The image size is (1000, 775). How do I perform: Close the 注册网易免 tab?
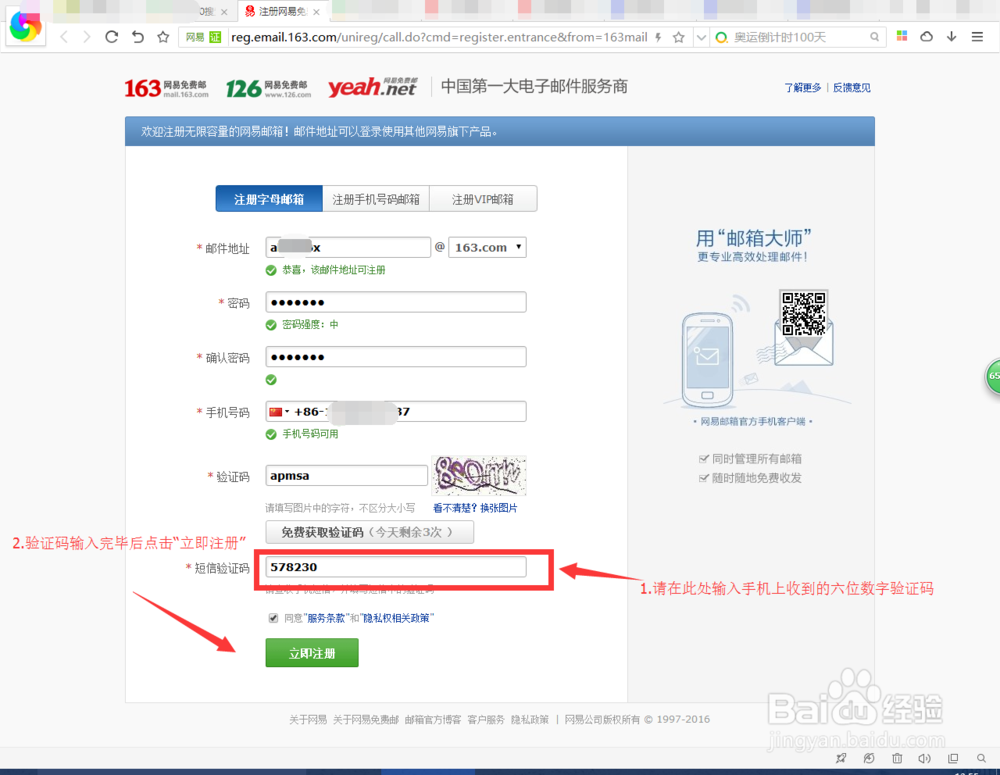(x=316, y=11)
